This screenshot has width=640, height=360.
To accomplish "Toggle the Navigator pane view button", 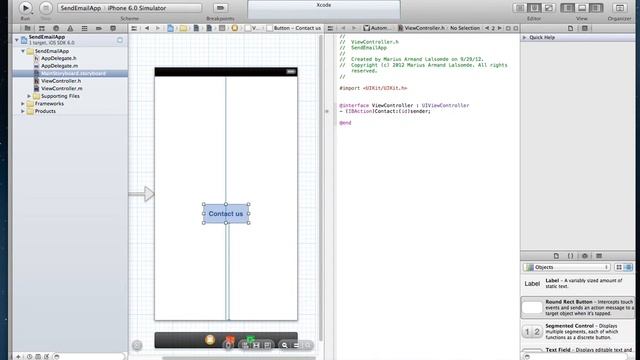I will [567, 8].
